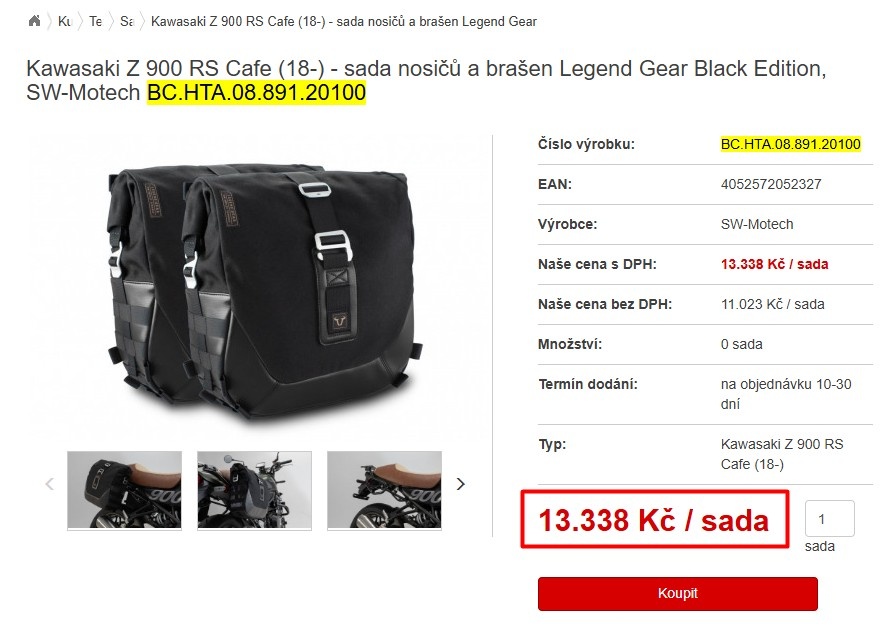
Task: Show previous thumbnails with left chevron arrow
Action: 50,484
